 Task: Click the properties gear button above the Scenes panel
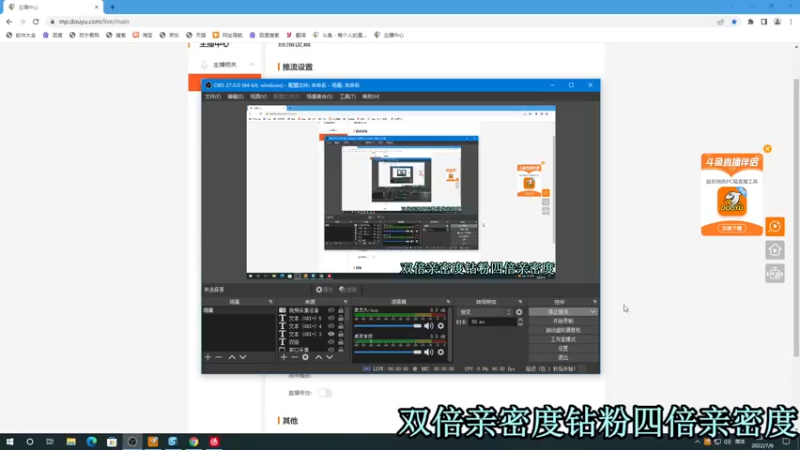324,289
